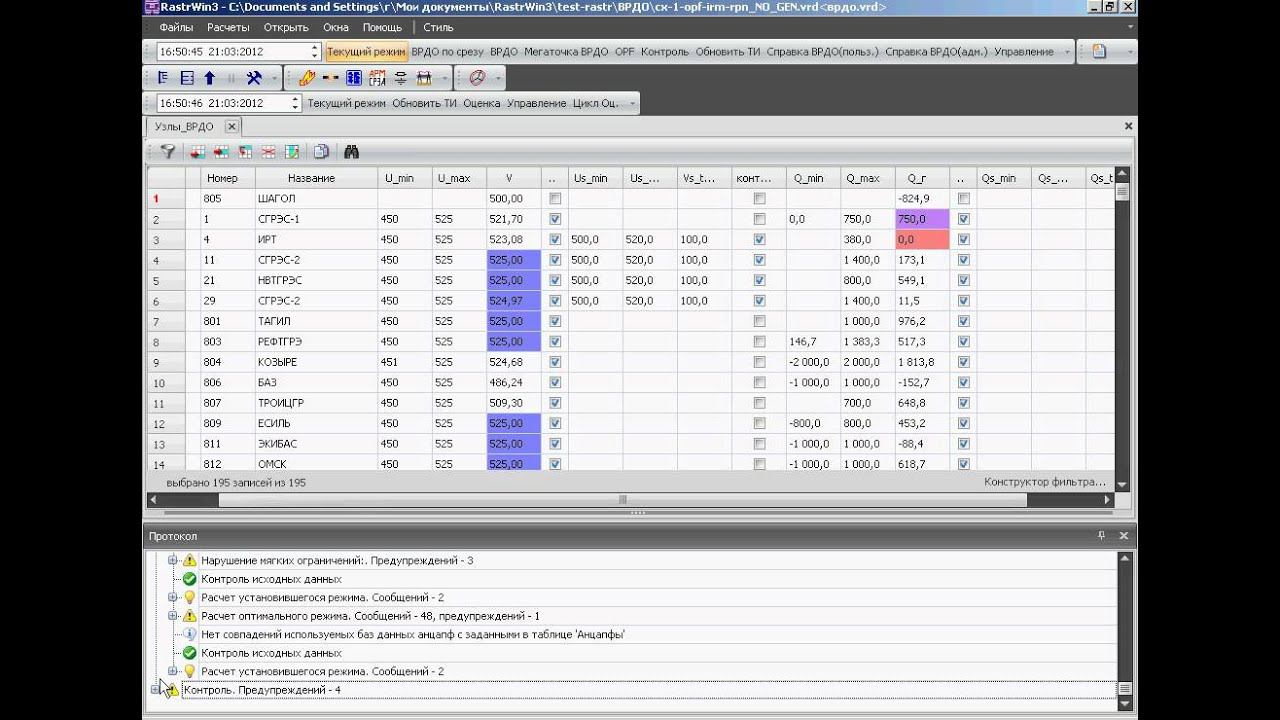Click the 16:50:45 date-time spinner arrows

[315, 51]
